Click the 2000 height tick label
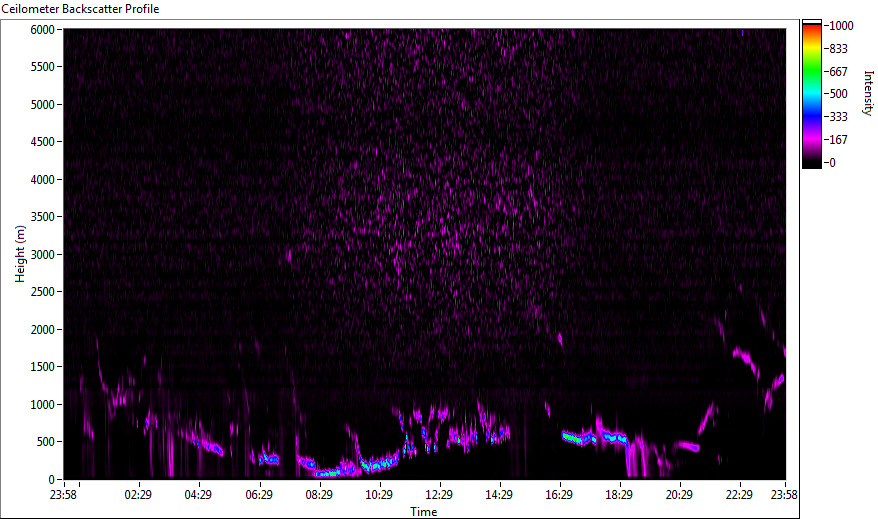Viewport: 878px width, 519px height. pyautogui.click(x=43, y=330)
